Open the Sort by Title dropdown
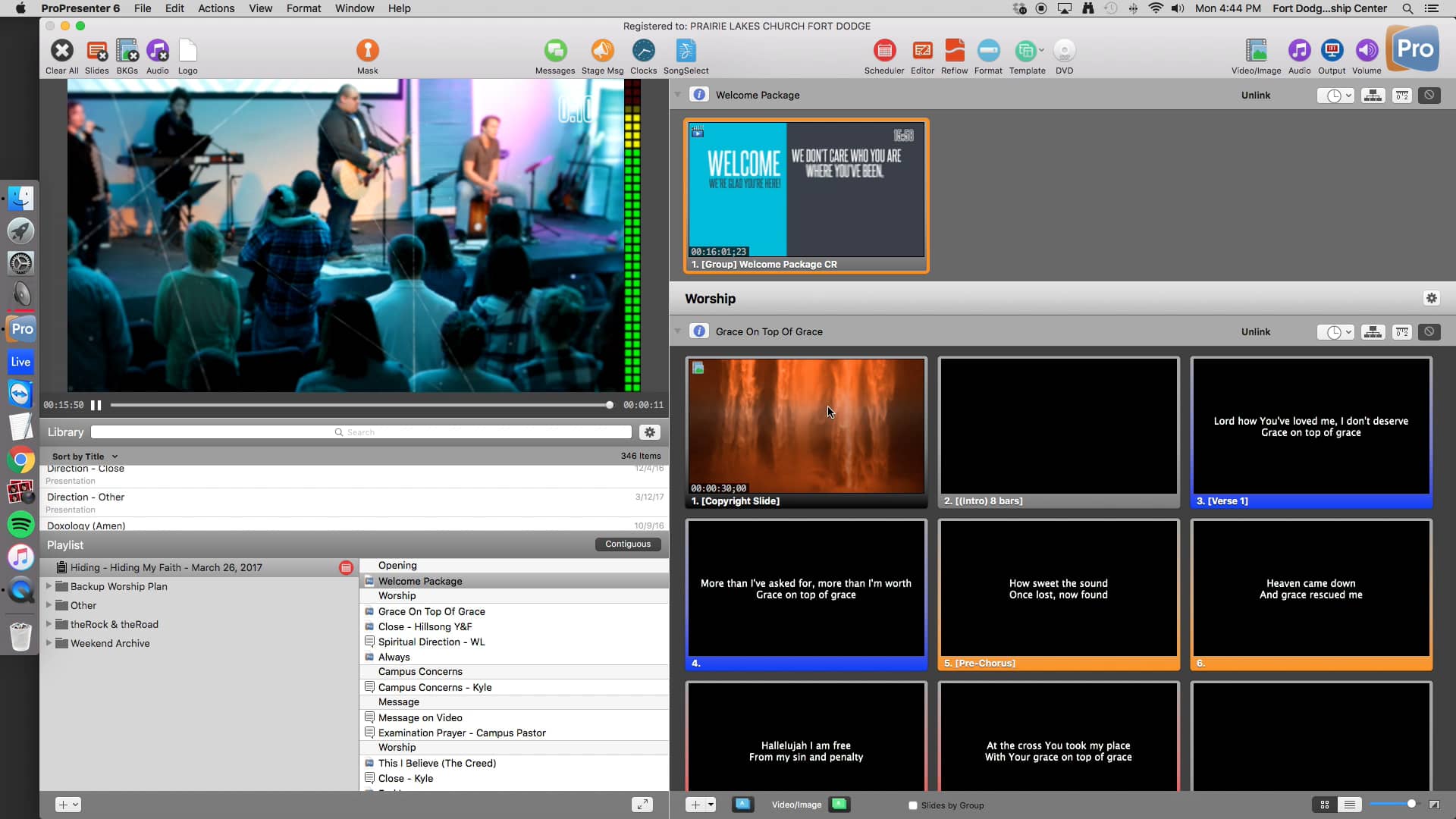 point(84,457)
